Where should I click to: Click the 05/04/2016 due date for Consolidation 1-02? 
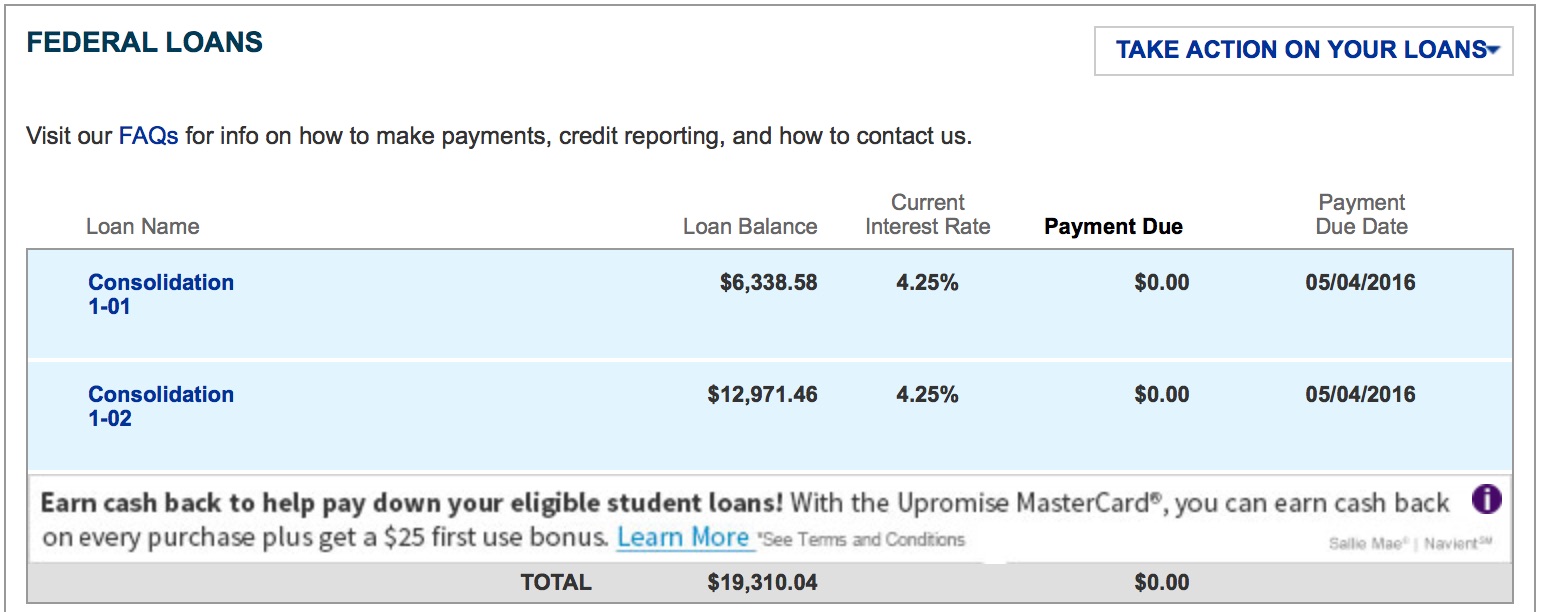coord(1360,395)
